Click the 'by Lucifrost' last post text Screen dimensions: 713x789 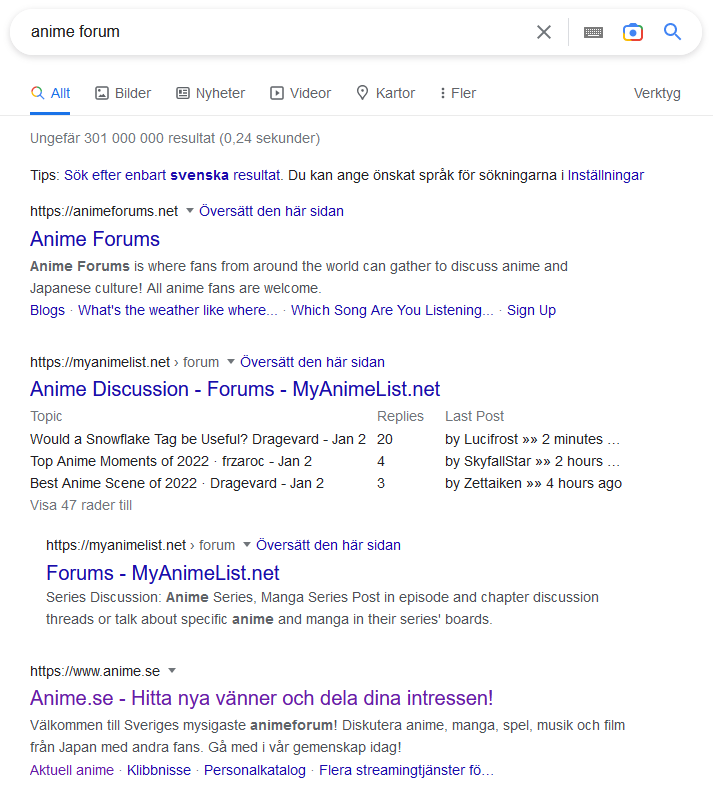[x=532, y=439]
